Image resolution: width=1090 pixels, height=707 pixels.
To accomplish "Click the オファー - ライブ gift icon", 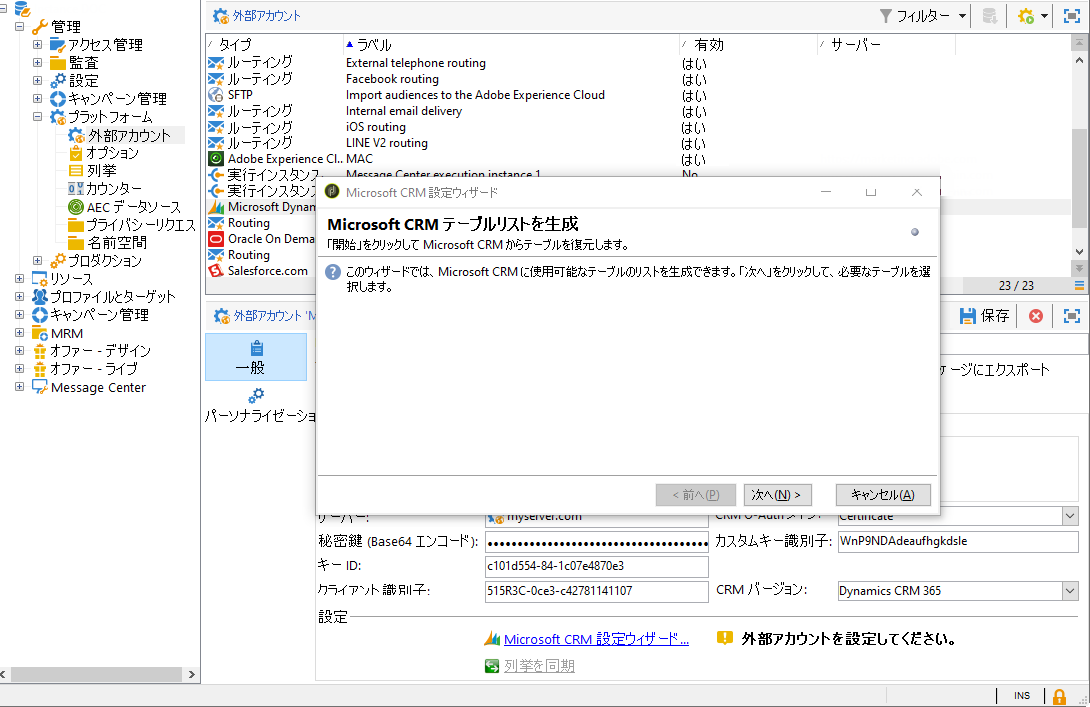I will coord(40,369).
